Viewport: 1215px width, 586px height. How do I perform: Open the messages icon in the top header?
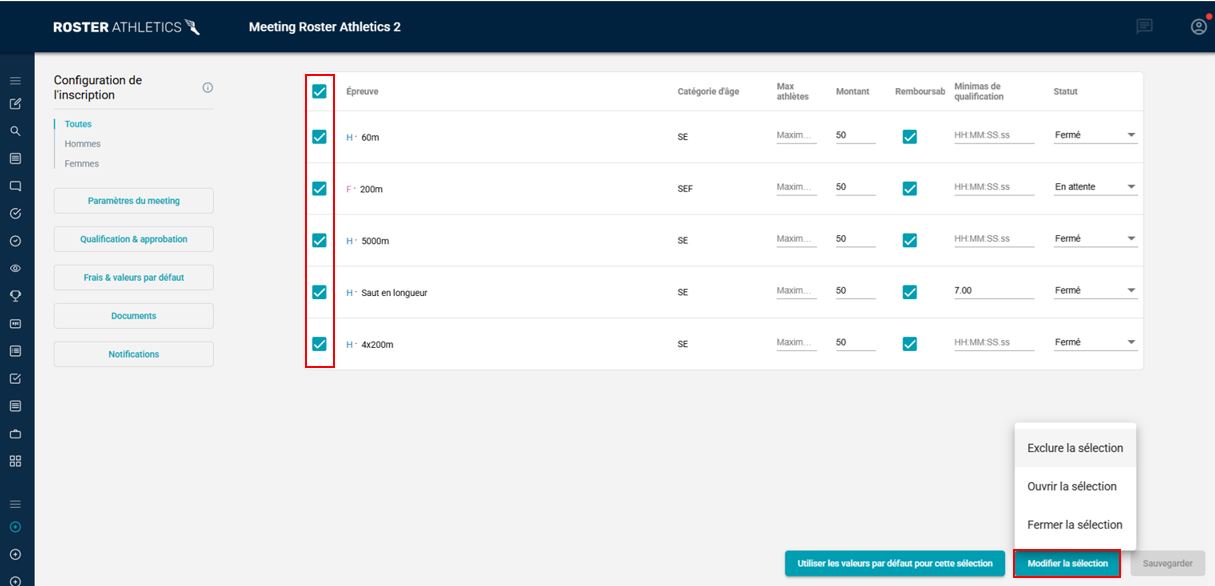click(1145, 27)
